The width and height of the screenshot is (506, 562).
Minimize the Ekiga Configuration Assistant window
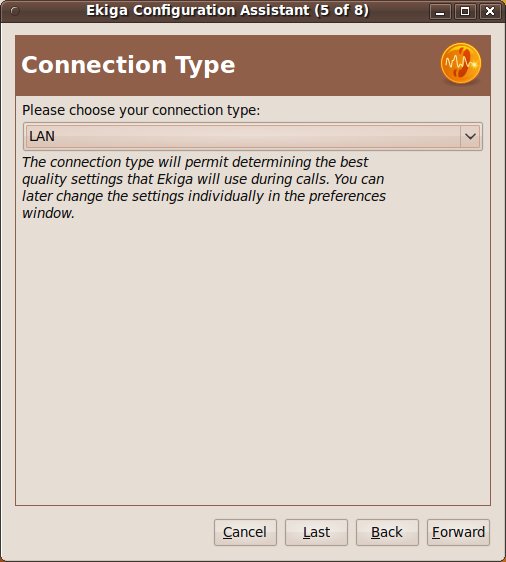[x=440, y=11]
